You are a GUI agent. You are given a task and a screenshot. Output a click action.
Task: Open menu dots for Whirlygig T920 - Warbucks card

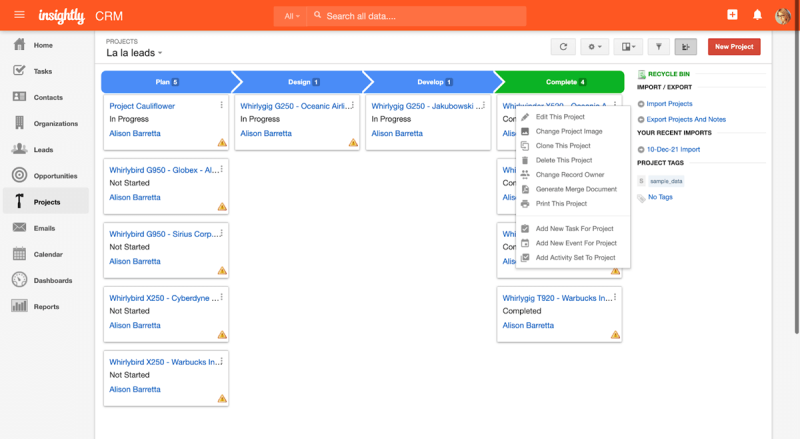tap(615, 297)
